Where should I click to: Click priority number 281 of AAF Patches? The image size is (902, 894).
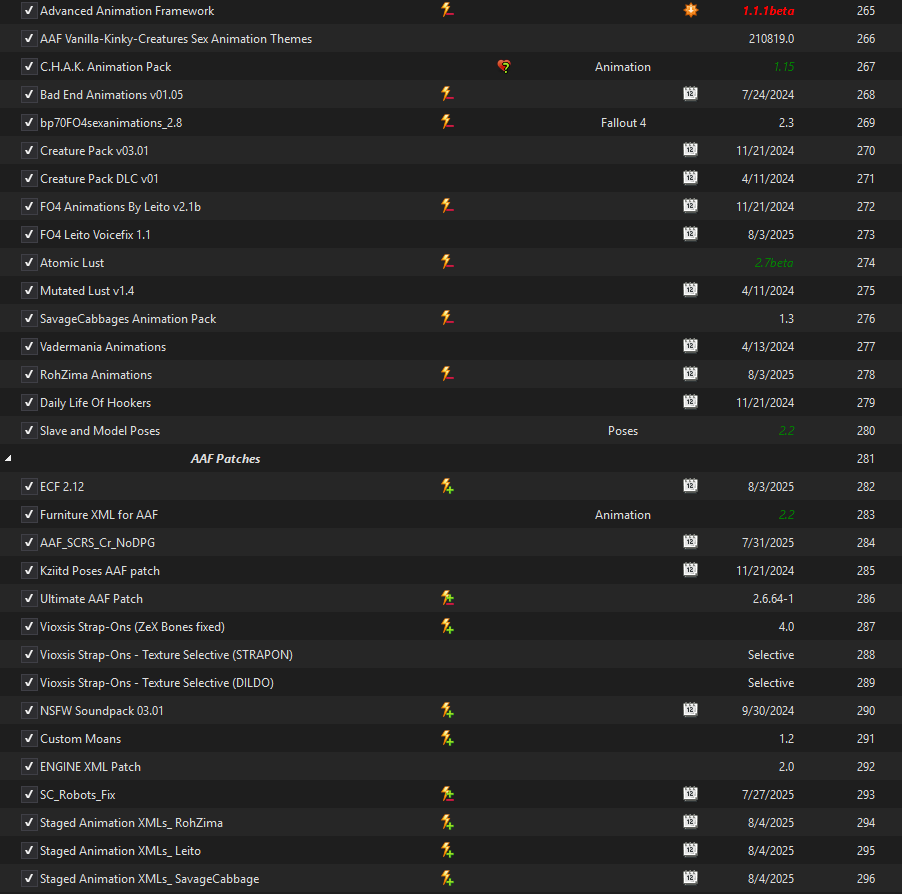[x=865, y=459]
